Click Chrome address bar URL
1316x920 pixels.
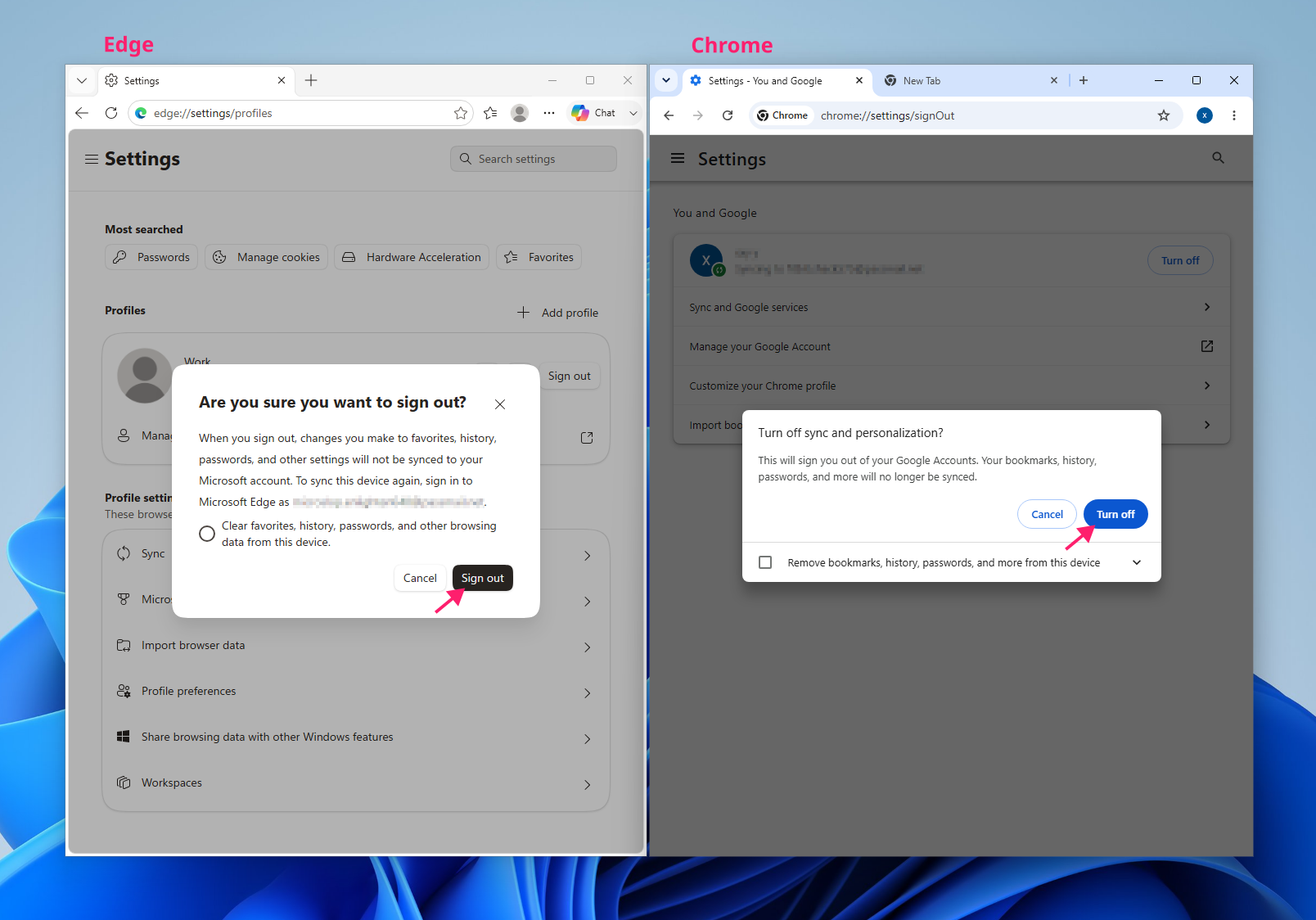887,115
